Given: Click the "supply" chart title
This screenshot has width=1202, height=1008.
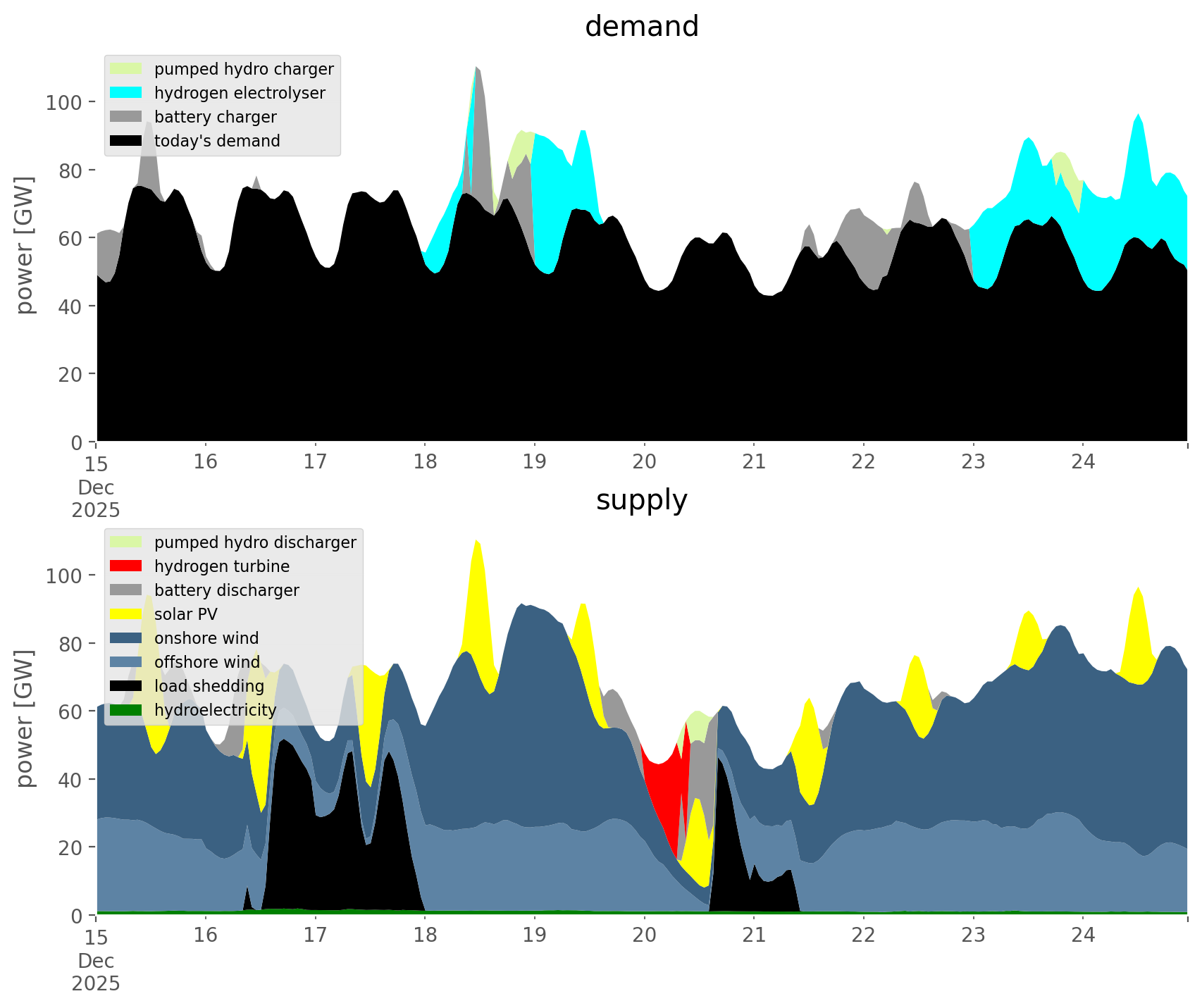Looking at the screenshot, I should 641,500.
